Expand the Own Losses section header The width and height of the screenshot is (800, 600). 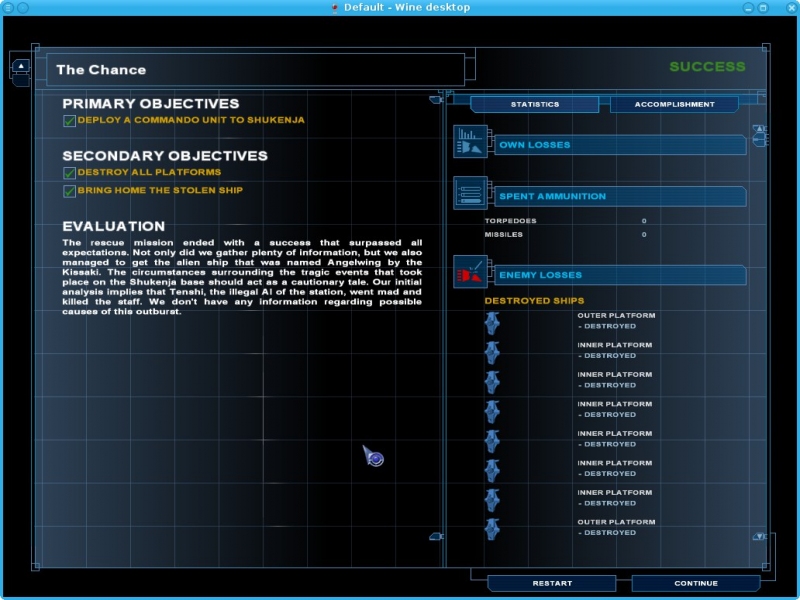tap(620, 145)
